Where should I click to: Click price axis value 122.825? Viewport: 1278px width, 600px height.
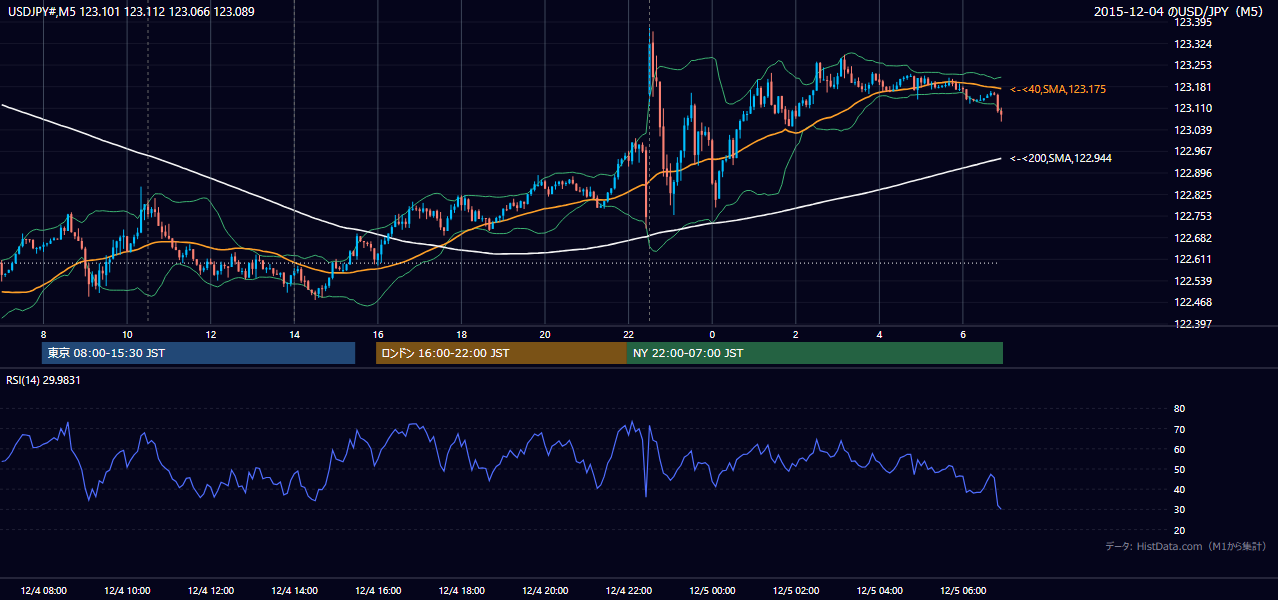click(1192, 195)
